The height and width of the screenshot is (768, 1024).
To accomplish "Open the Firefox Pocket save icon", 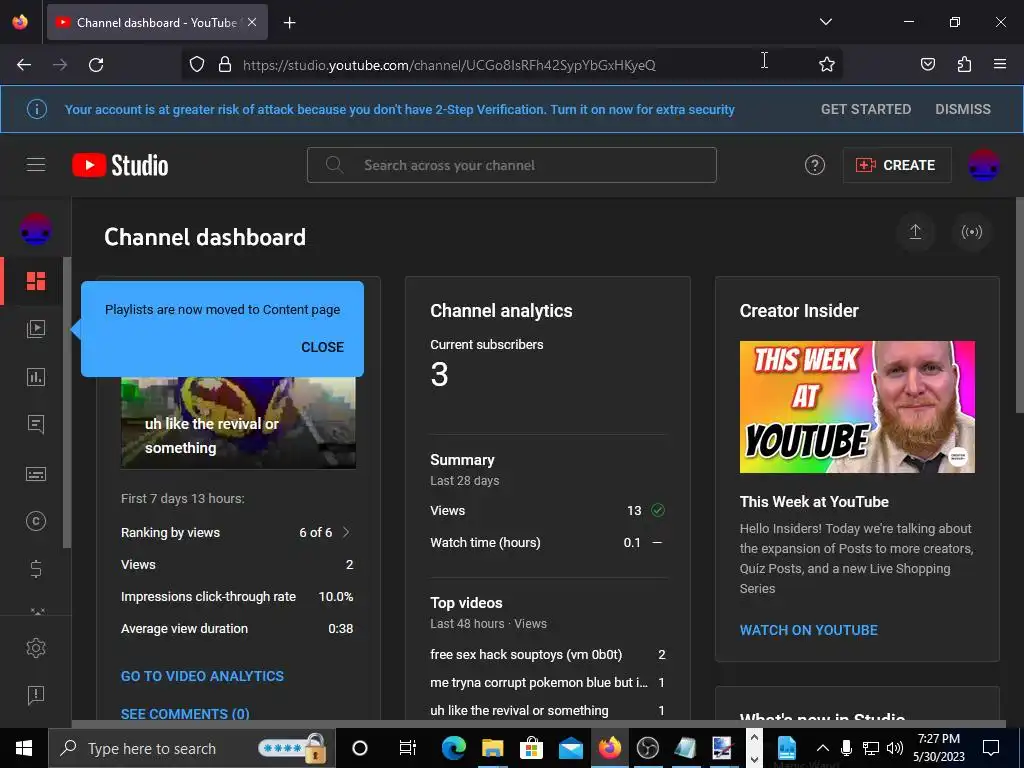I will [x=928, y=64].
